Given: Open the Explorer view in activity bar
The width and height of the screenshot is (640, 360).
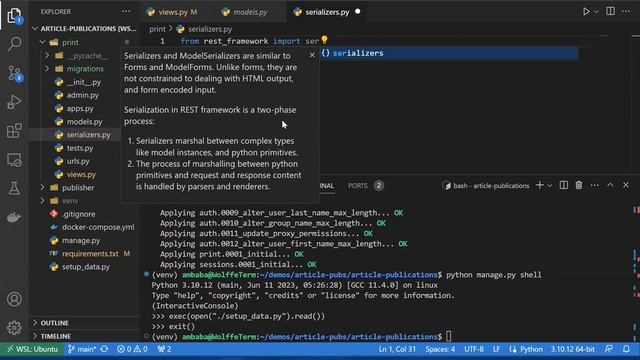Looking at the screenshot, I should pos(14,16).
